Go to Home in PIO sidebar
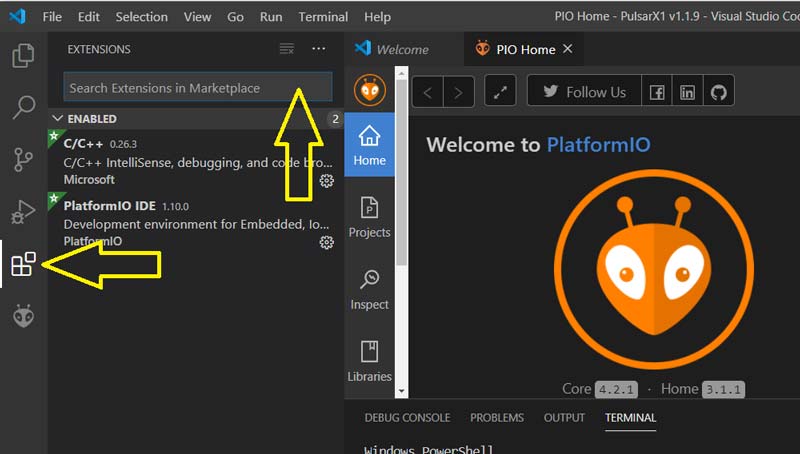This screenshot has width=800, height=454. pyautogui.click(x=369, y=145)
